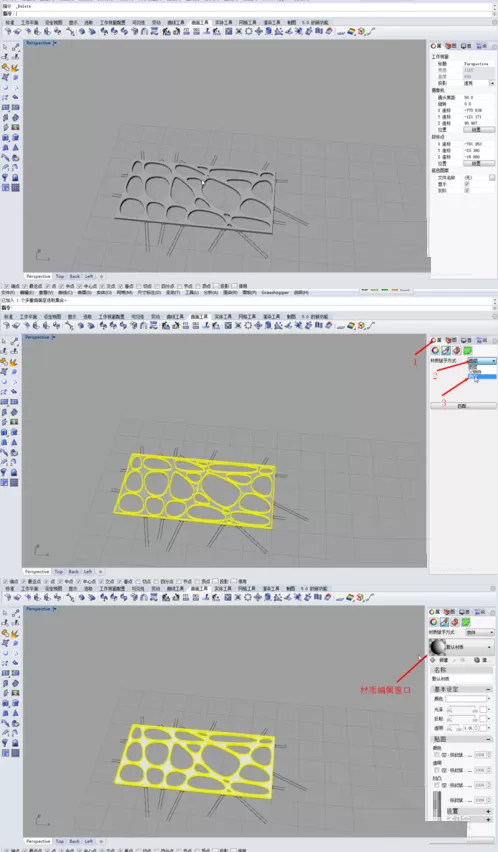
Task: Click texture mapping icon in bottom window panel
Action: click(x=455, y=622)
